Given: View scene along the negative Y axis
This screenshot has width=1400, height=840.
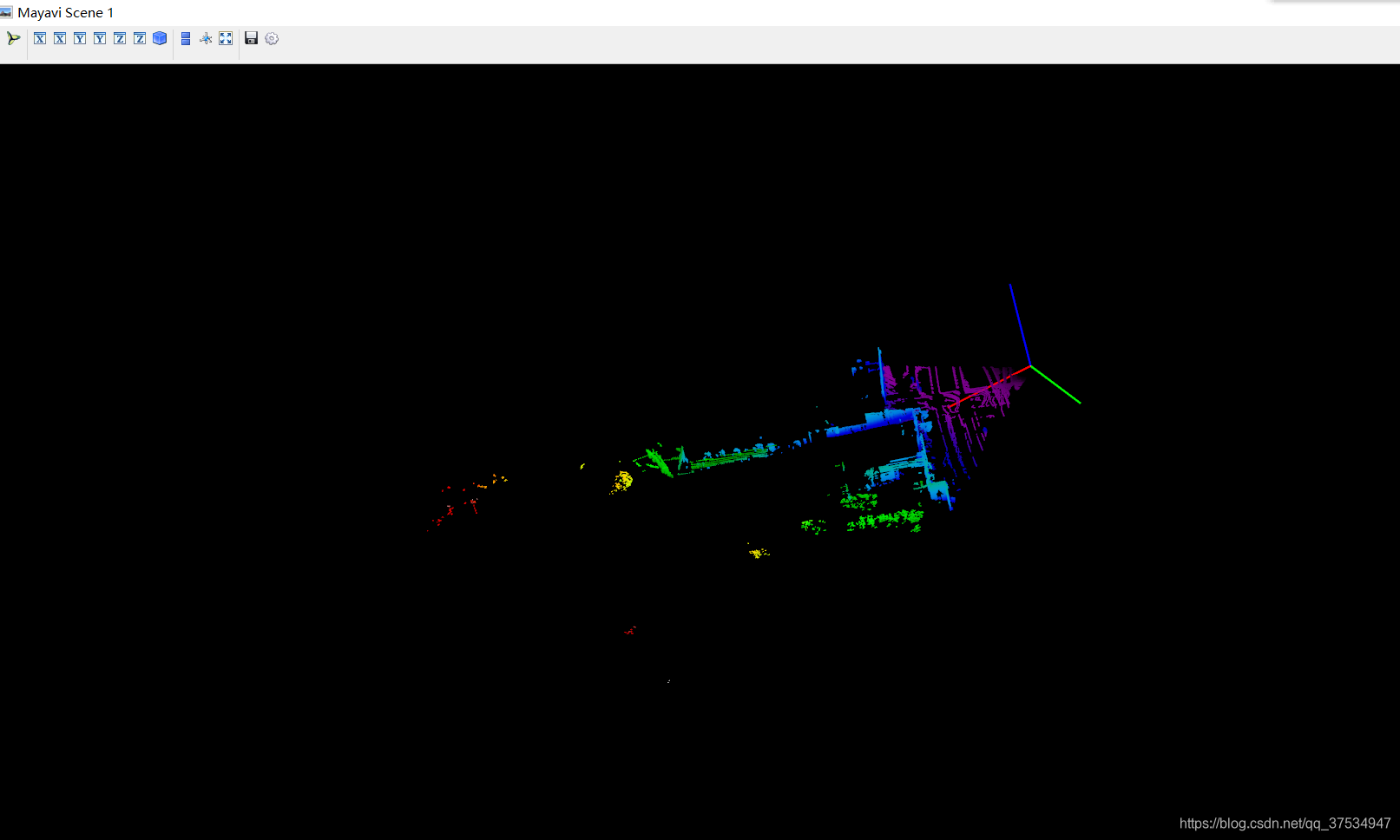Looking at the screenshot, I should tap(99, 38).
